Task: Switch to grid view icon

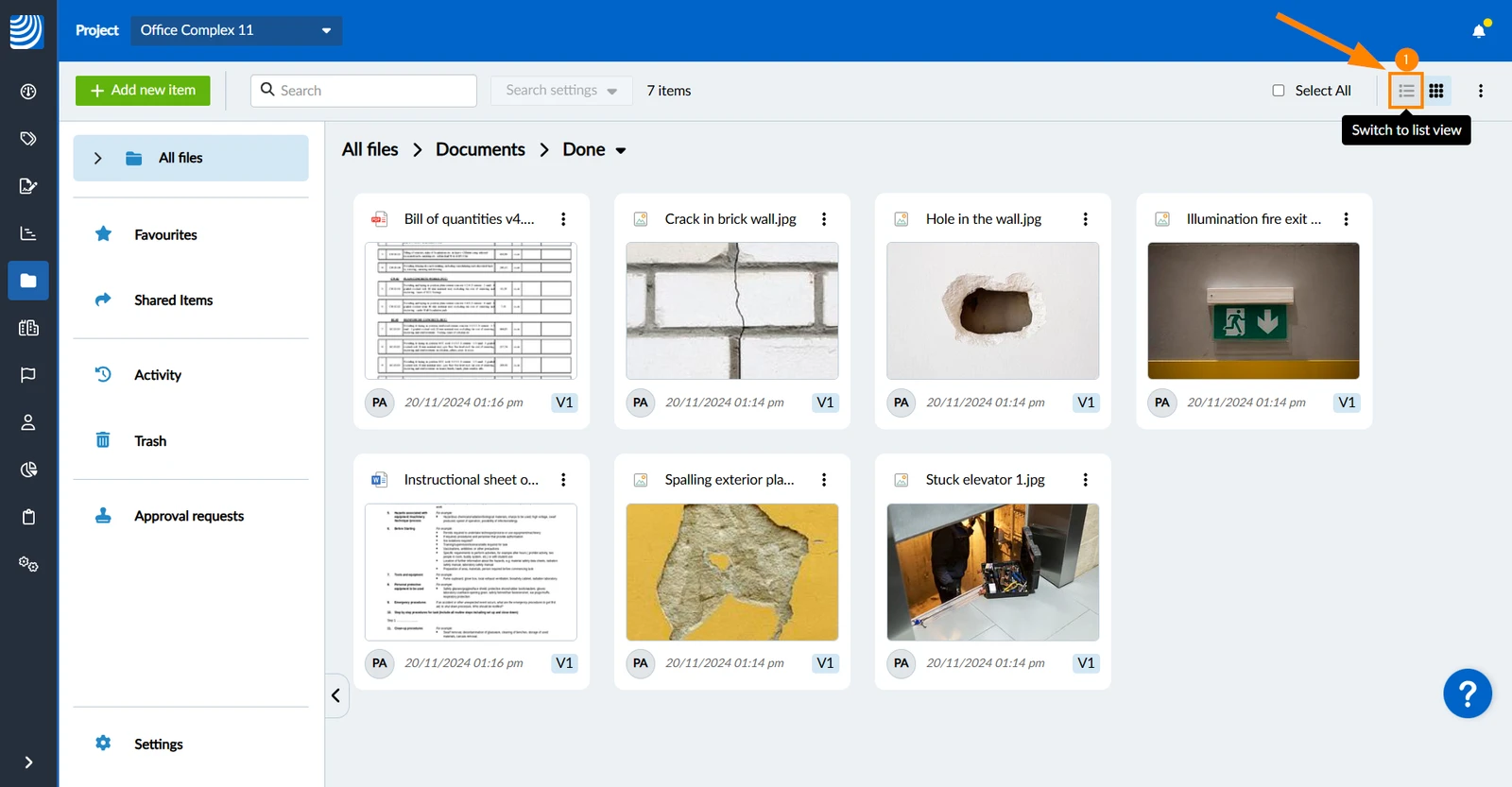Action: (1436, 91)
